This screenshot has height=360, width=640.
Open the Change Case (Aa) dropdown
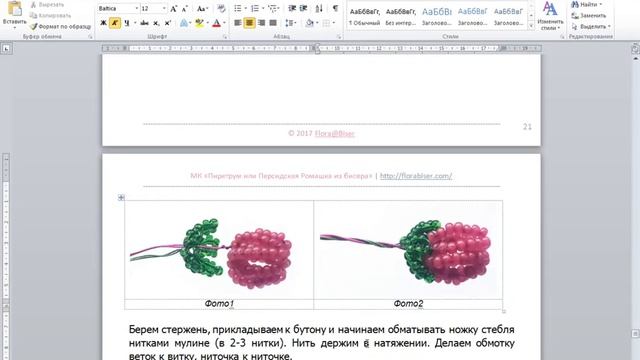tap(202, 9)
